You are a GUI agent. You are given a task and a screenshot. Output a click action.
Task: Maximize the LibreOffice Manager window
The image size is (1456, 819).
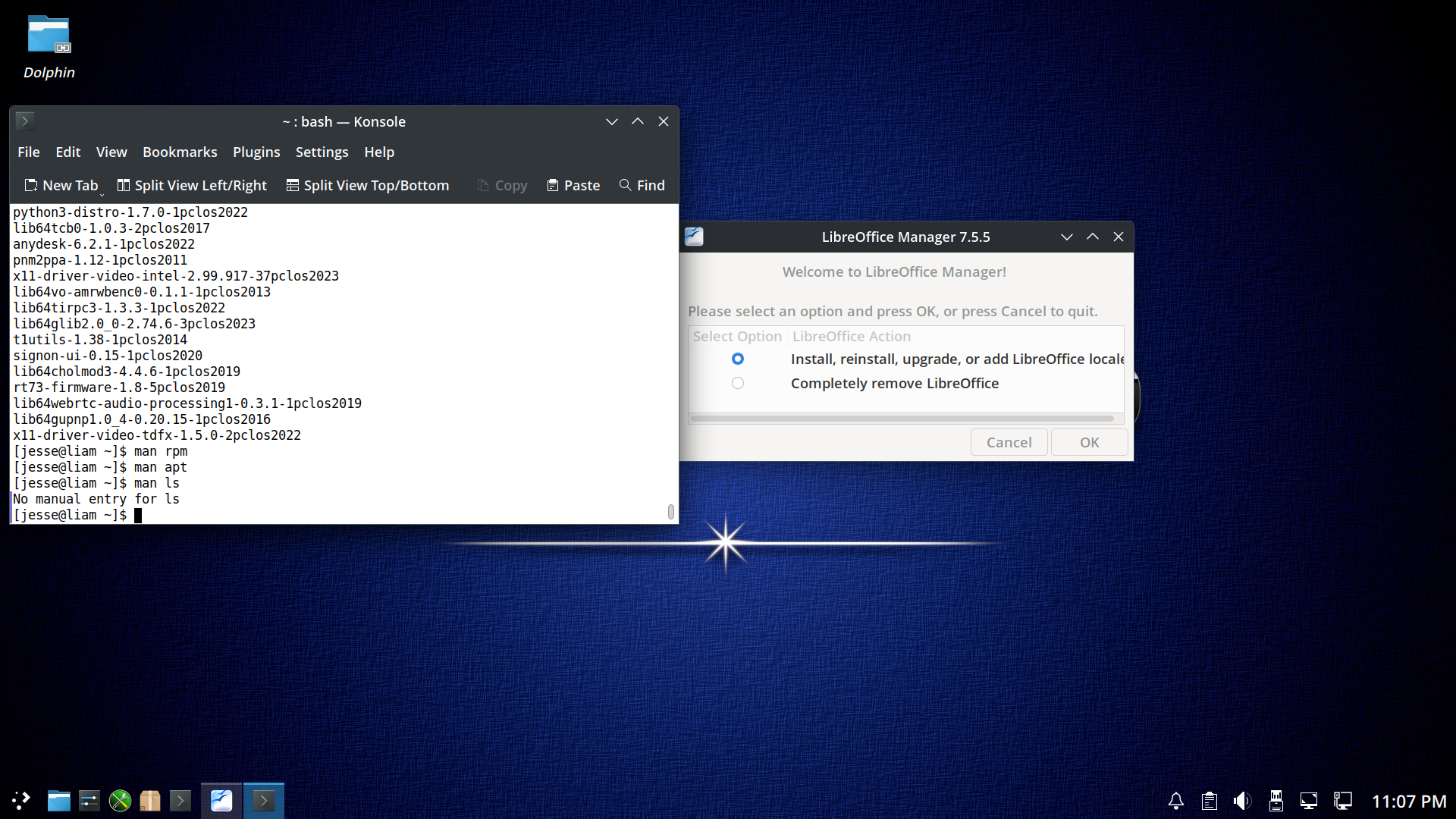[1093, 237]
